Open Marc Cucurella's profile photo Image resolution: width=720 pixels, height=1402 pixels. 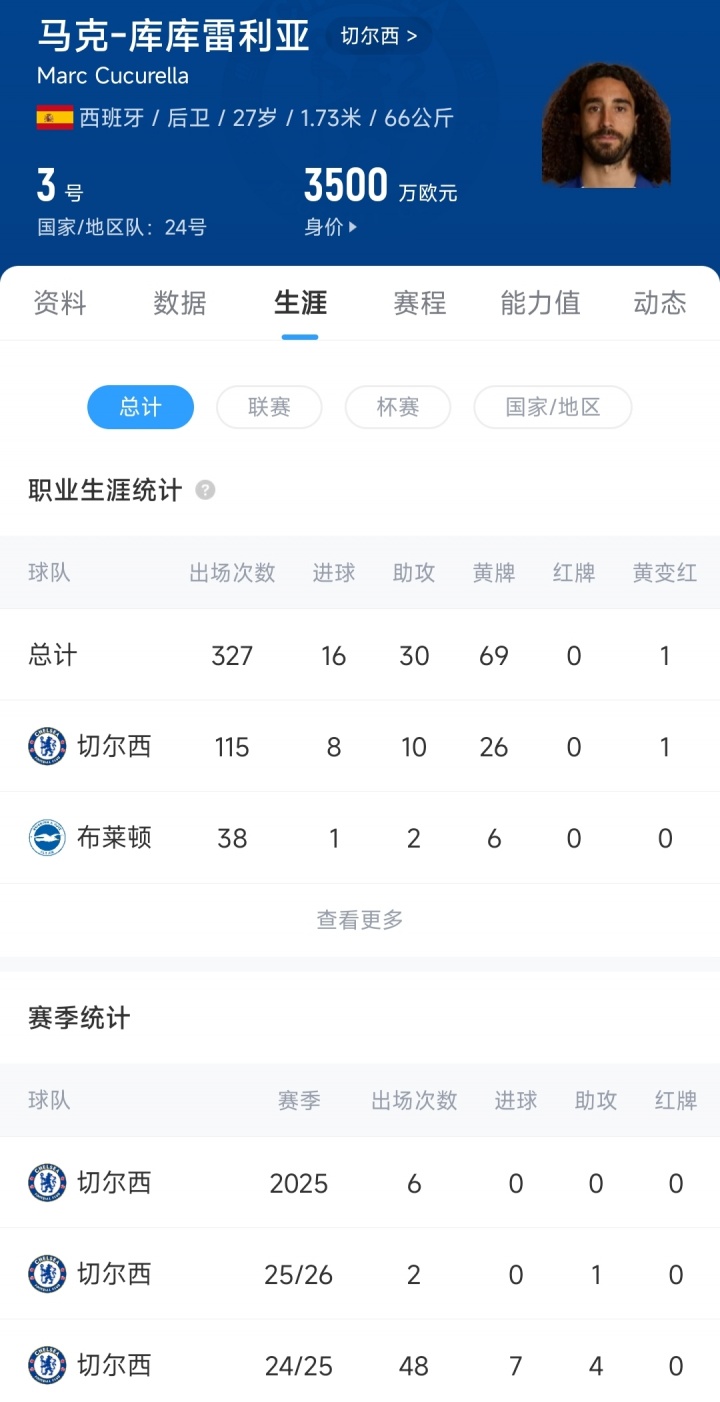606,125
